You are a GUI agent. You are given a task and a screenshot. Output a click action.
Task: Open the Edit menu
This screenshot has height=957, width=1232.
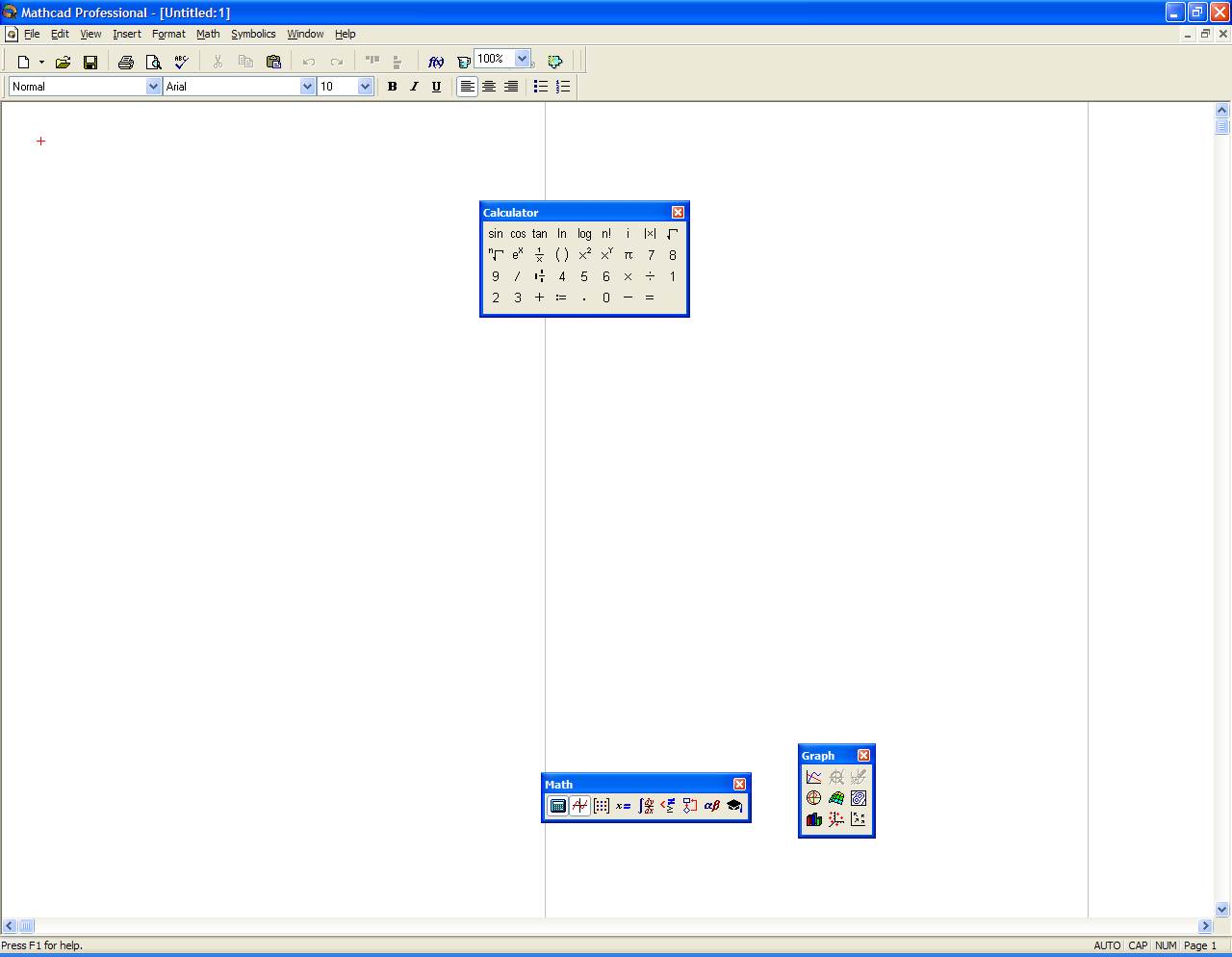coord(60,34)
